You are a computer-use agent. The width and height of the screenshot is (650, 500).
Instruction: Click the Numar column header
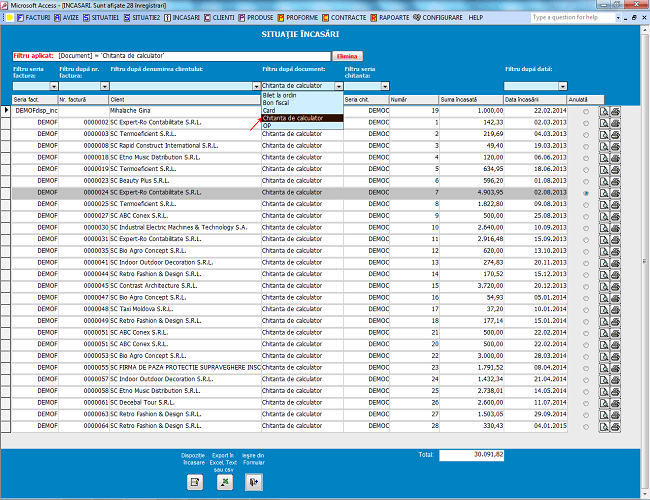click(x=414, y=100)
